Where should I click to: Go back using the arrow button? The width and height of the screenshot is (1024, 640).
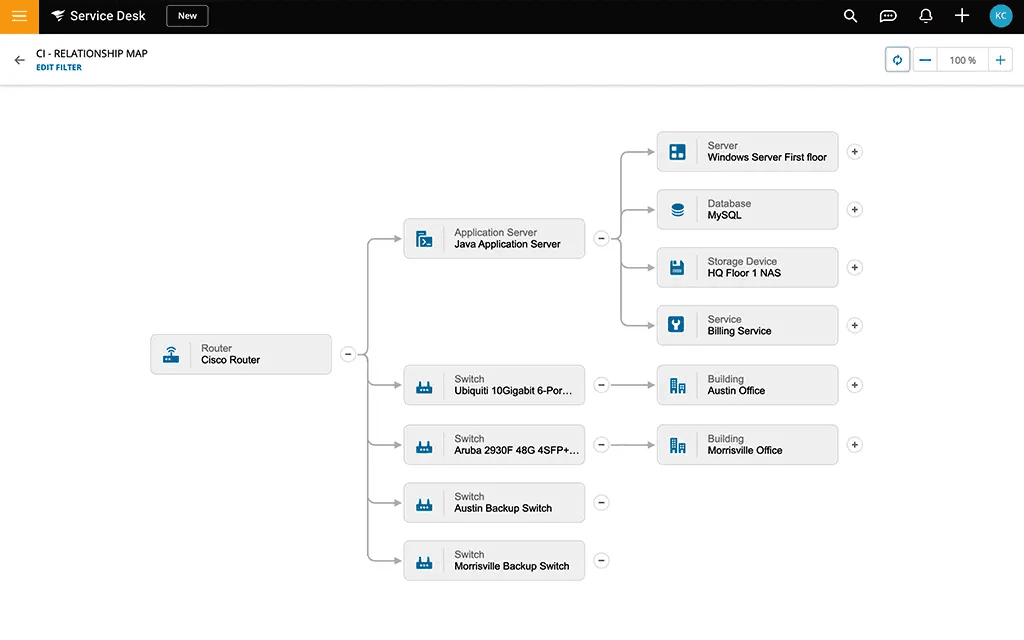(x=18, y=59)
